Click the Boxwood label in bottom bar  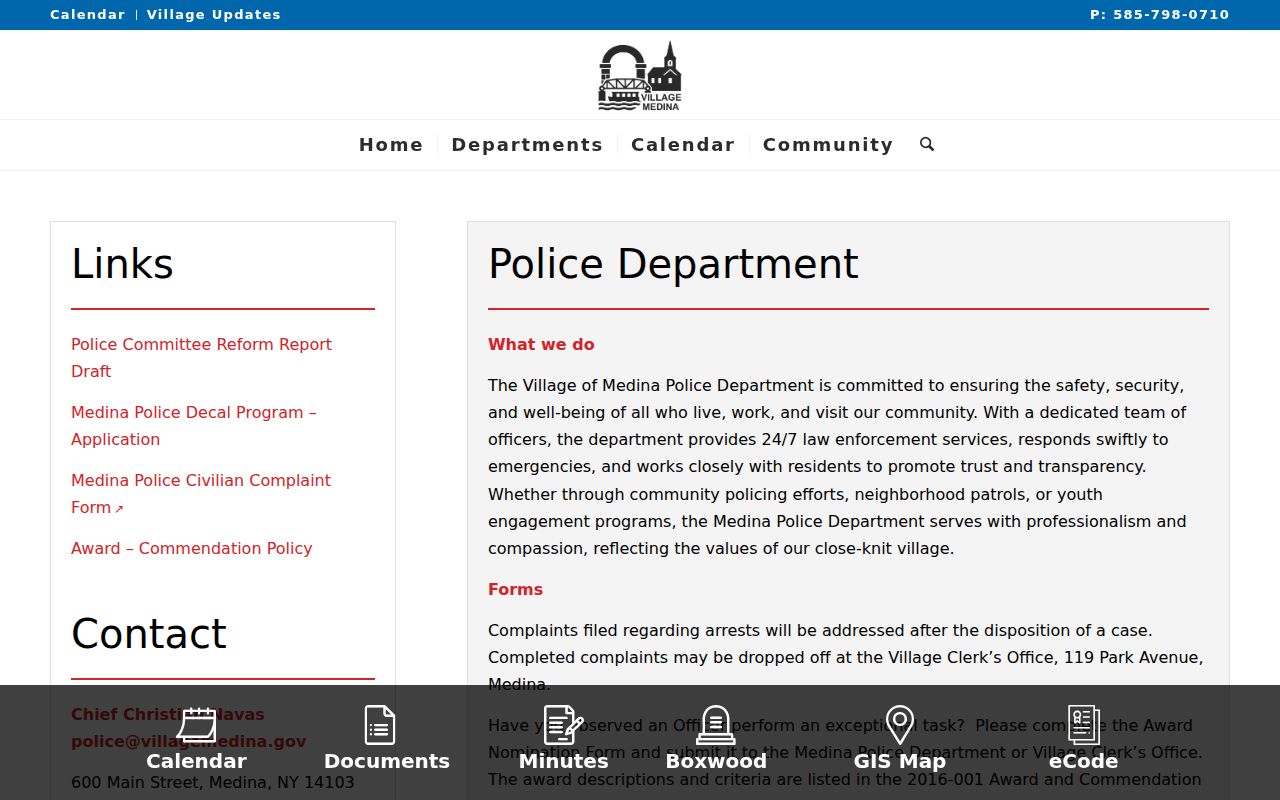click(x=716, y=761)
